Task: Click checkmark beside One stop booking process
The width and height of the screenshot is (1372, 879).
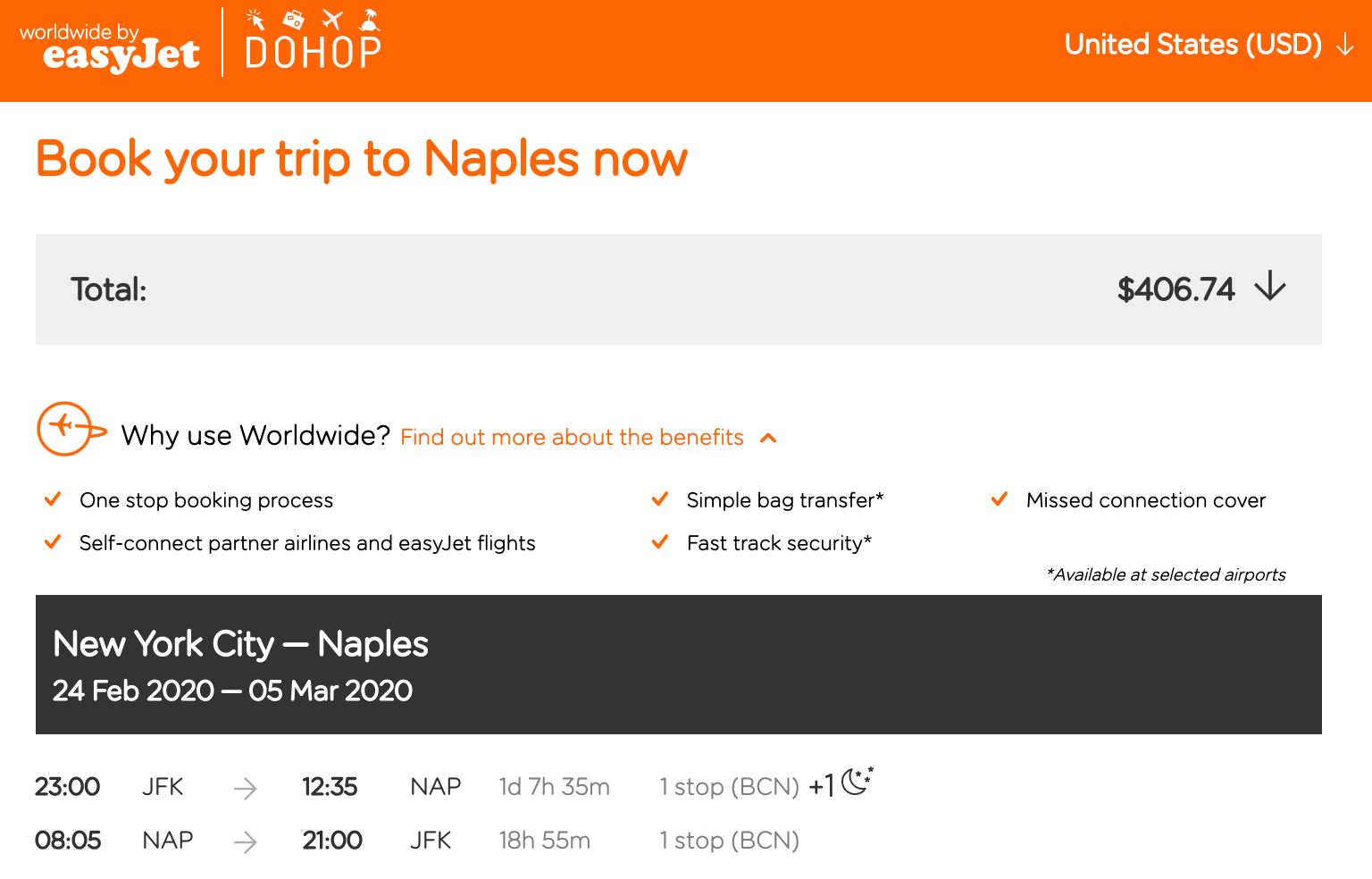Action: click(x=53, y=499)
